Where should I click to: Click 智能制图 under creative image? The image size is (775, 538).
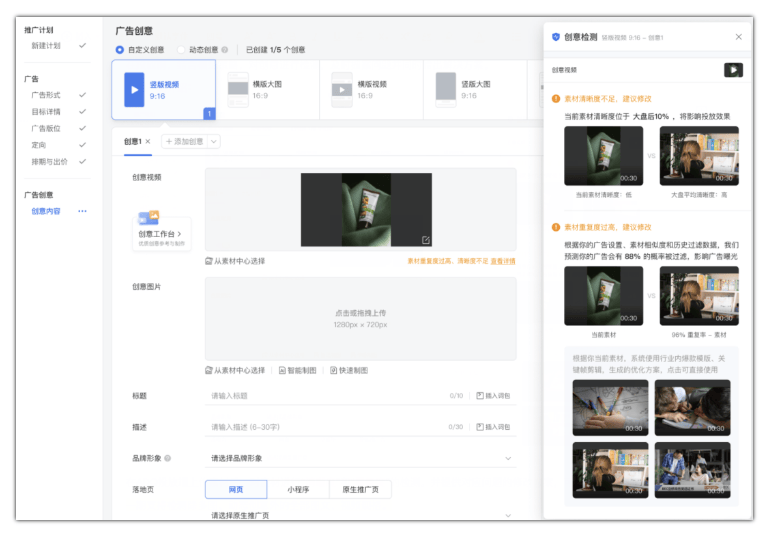pos(297,370)
